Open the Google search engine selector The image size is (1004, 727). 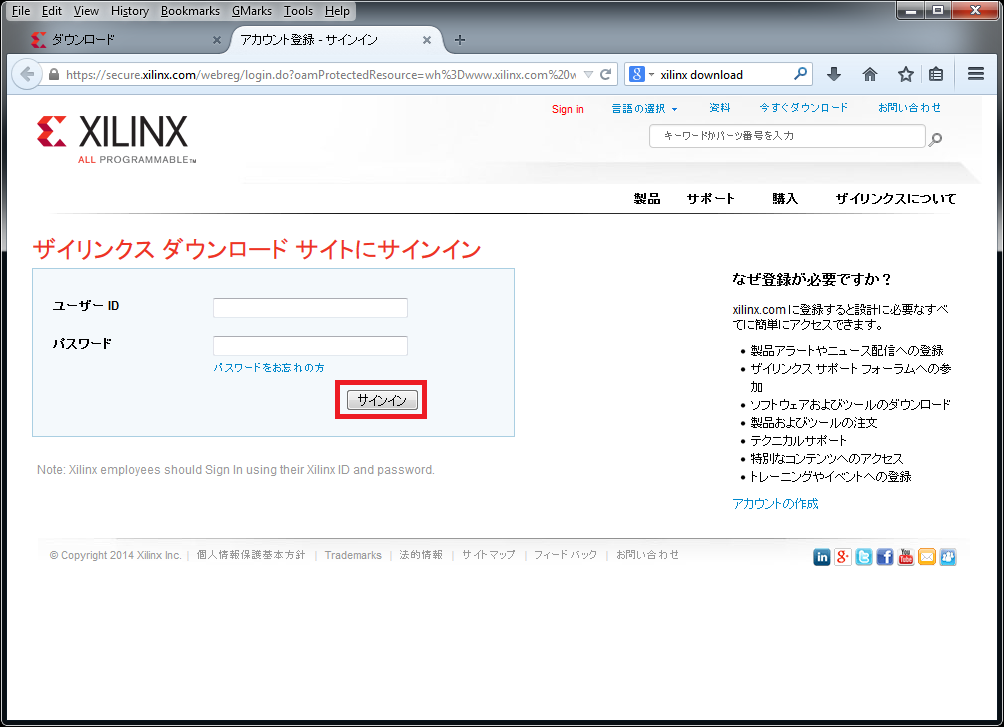click(x=641, y=74)
